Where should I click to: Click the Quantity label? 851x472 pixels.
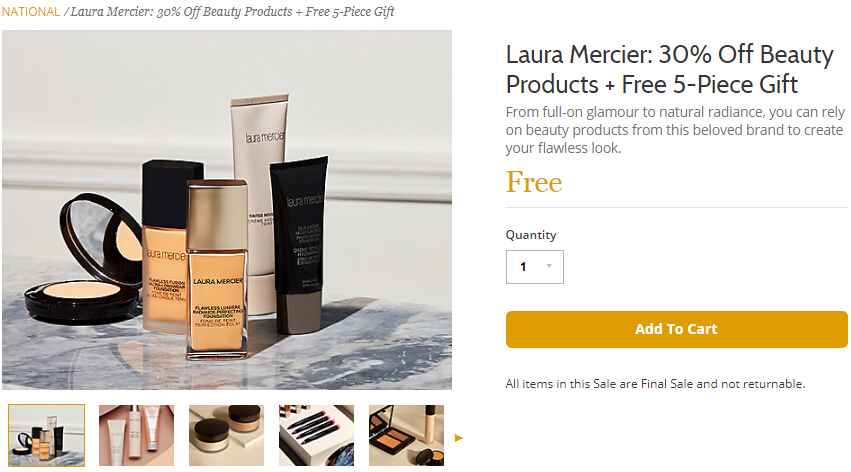[531, 235]
